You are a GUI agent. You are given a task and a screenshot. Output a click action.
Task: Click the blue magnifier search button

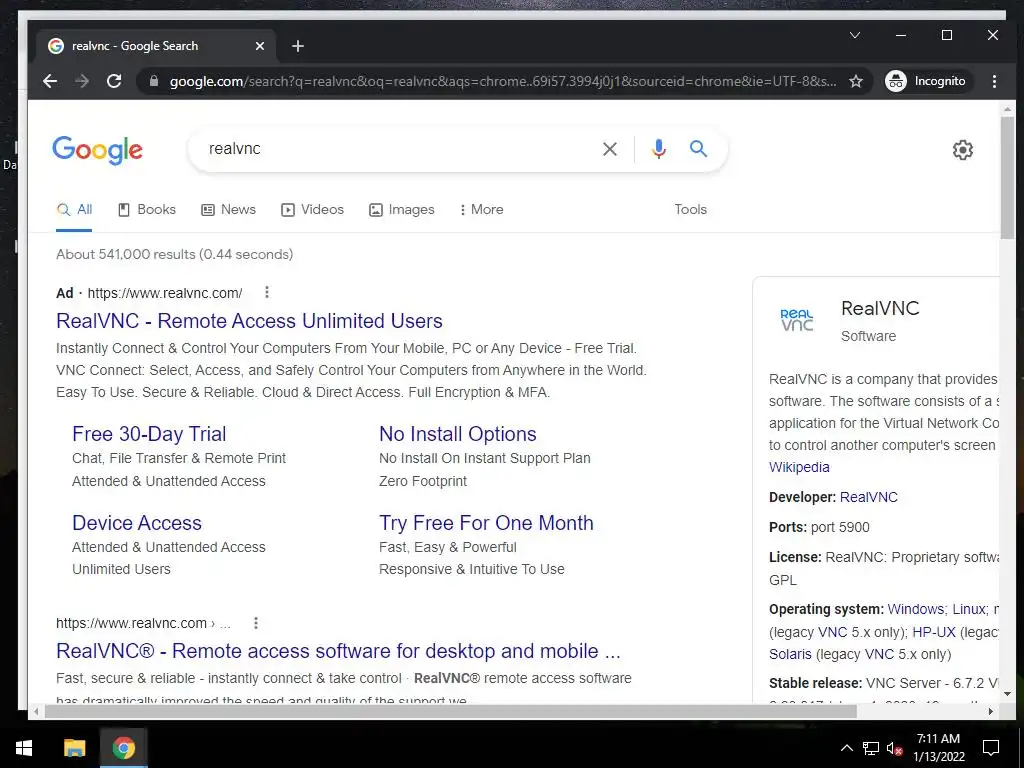[x=698, y=149]
